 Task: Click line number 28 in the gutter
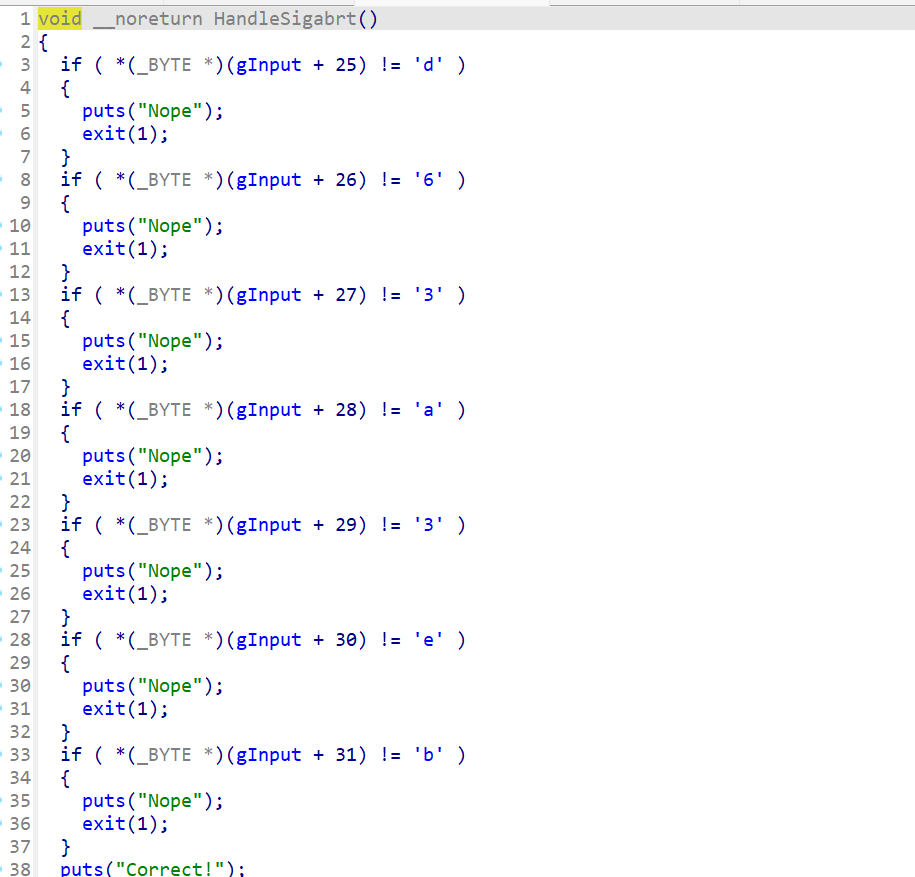(20, 640)
